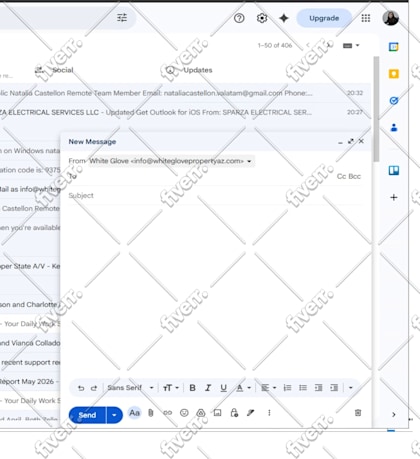Insert a bulleted list

(x=303, y=388)
